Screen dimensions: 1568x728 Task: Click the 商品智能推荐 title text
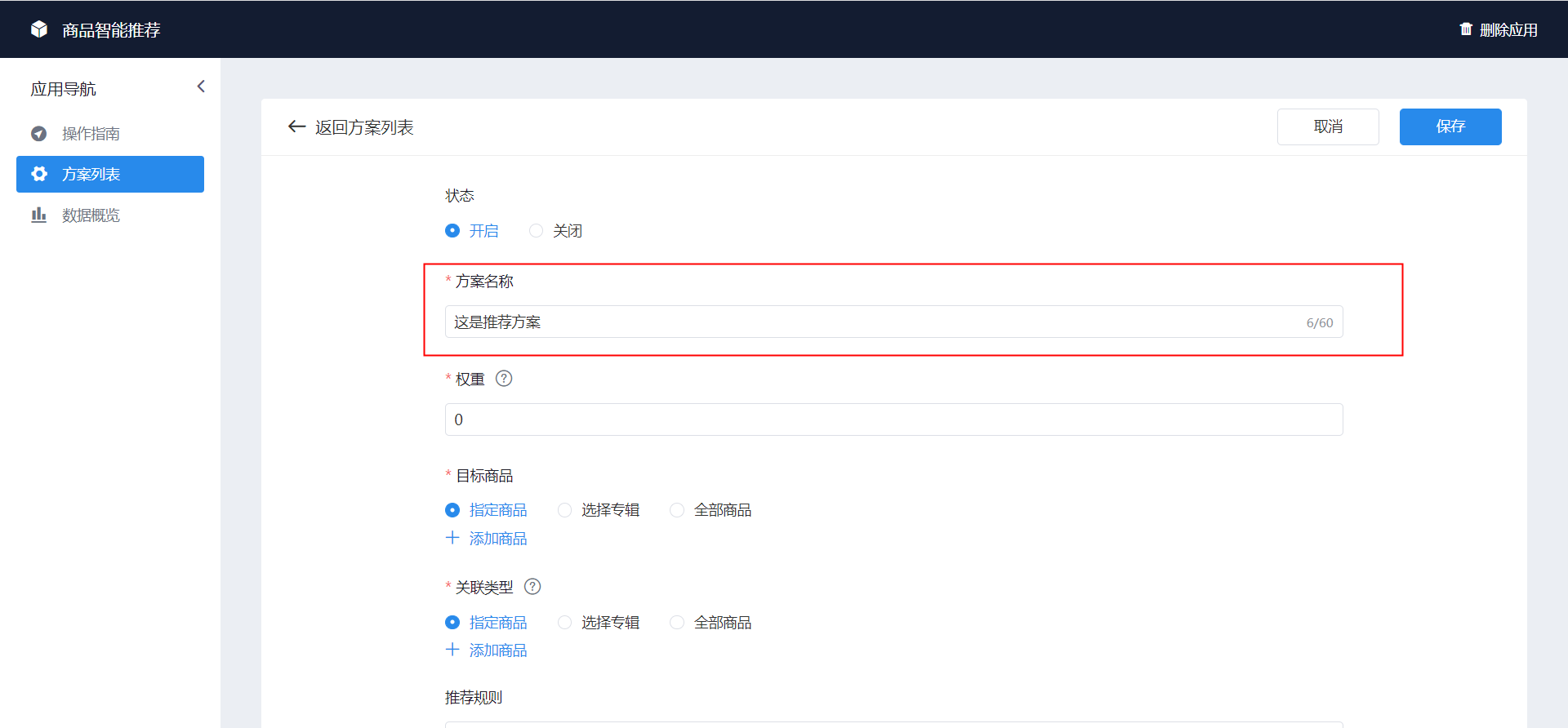click(111, 30)
